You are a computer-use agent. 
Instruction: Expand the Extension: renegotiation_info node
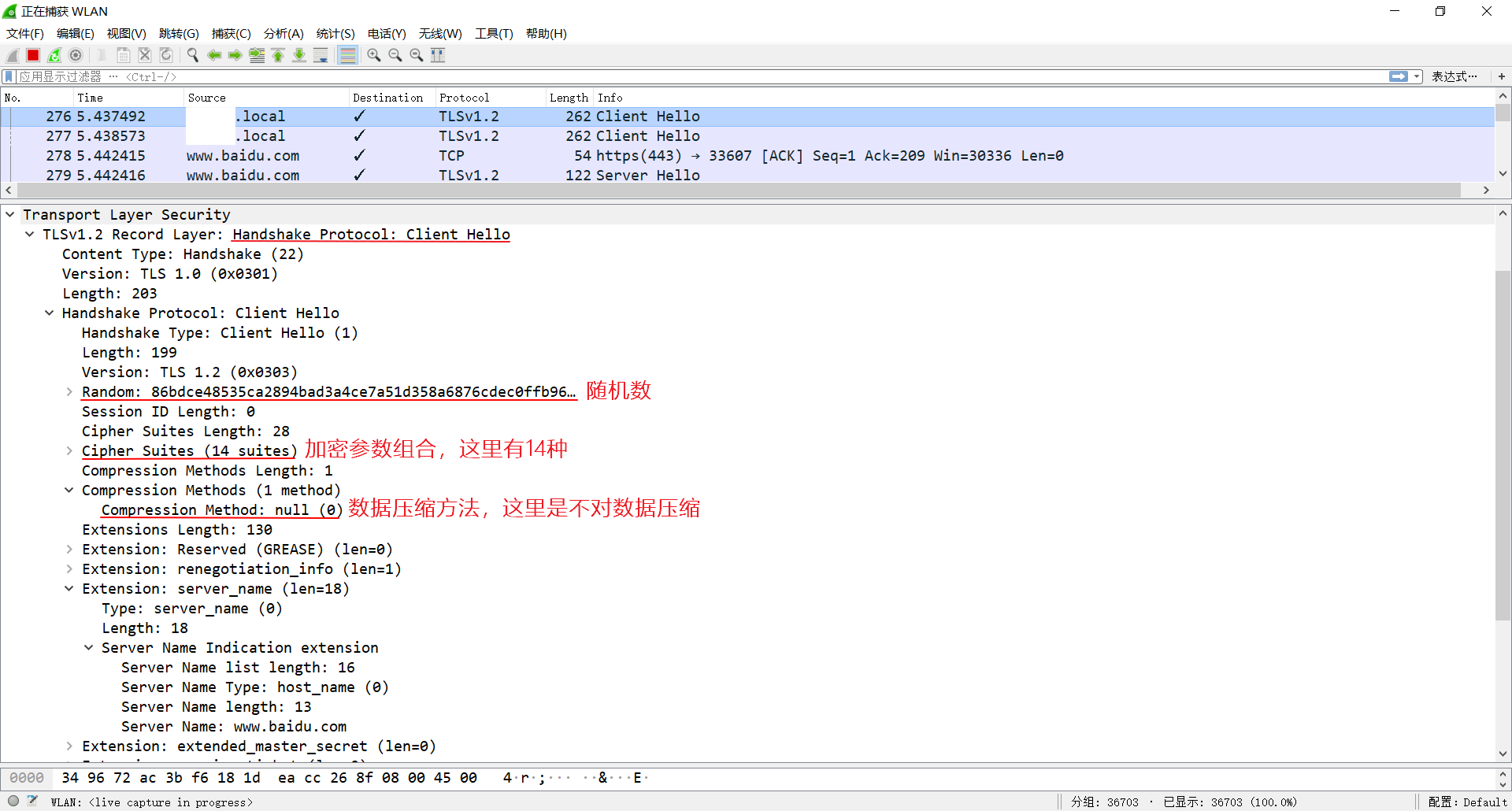point(69,568)
